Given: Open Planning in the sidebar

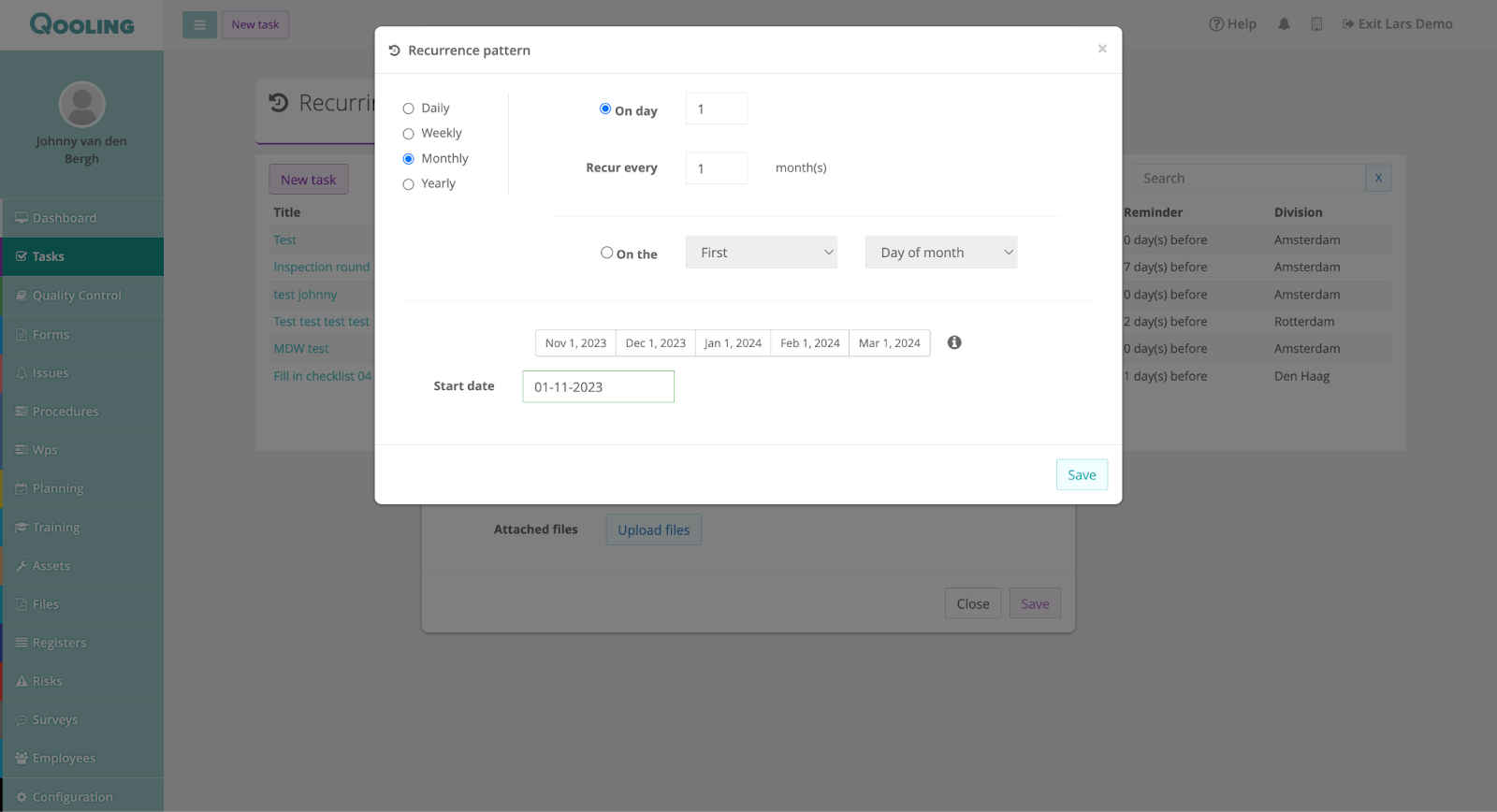Looking at the screenshot, I should point(82,488).
